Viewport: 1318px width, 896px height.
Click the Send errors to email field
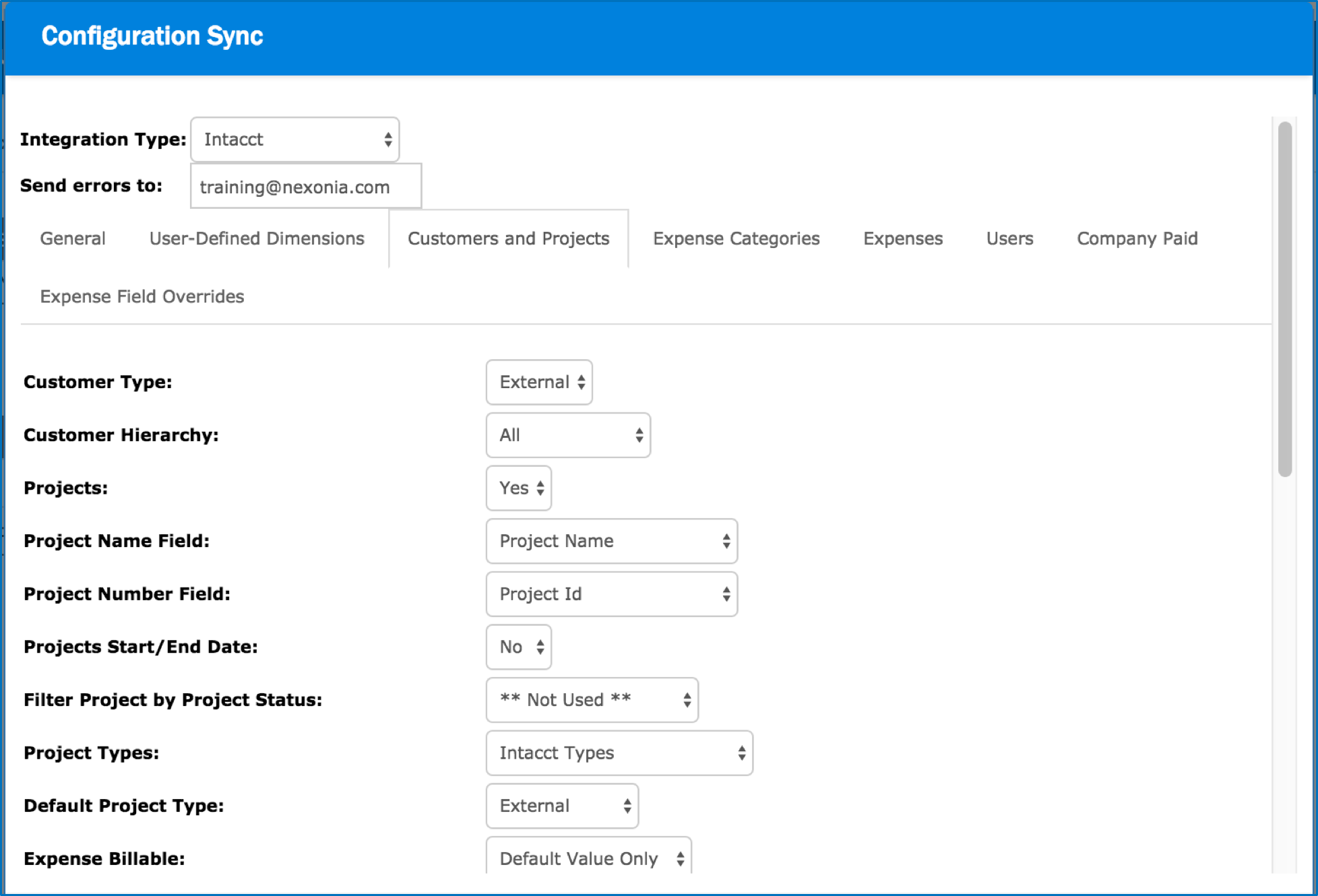(305, 187)
